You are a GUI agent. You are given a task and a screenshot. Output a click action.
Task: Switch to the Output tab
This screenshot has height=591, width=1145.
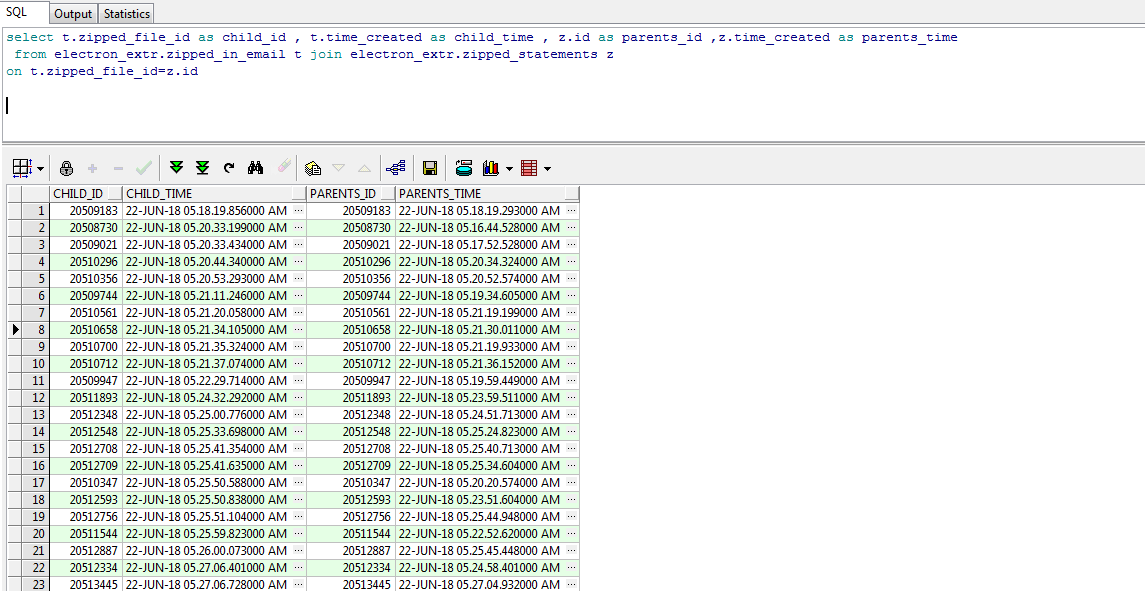[x=73, y=14]
